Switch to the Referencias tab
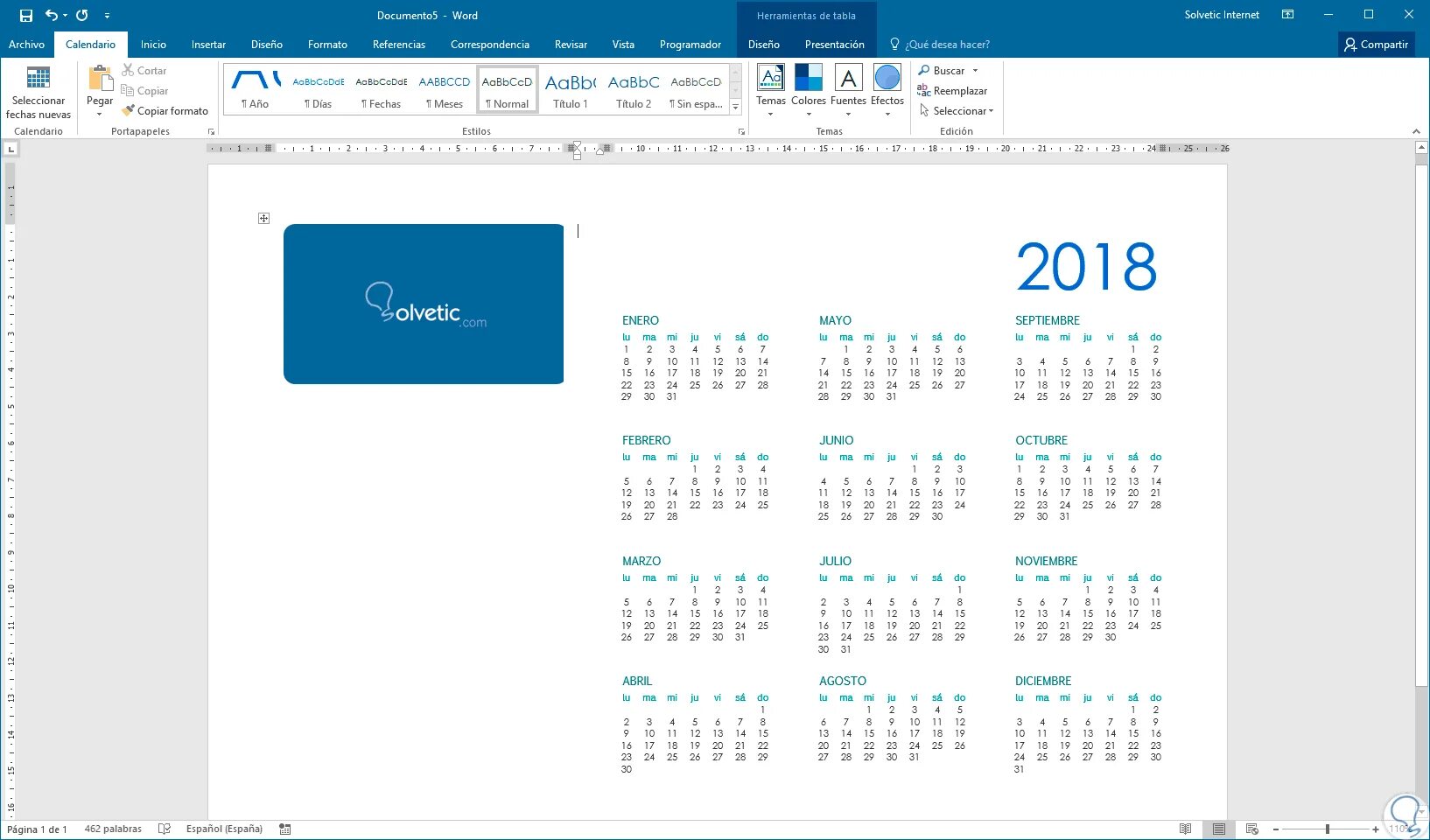 [x=399, y=44]
